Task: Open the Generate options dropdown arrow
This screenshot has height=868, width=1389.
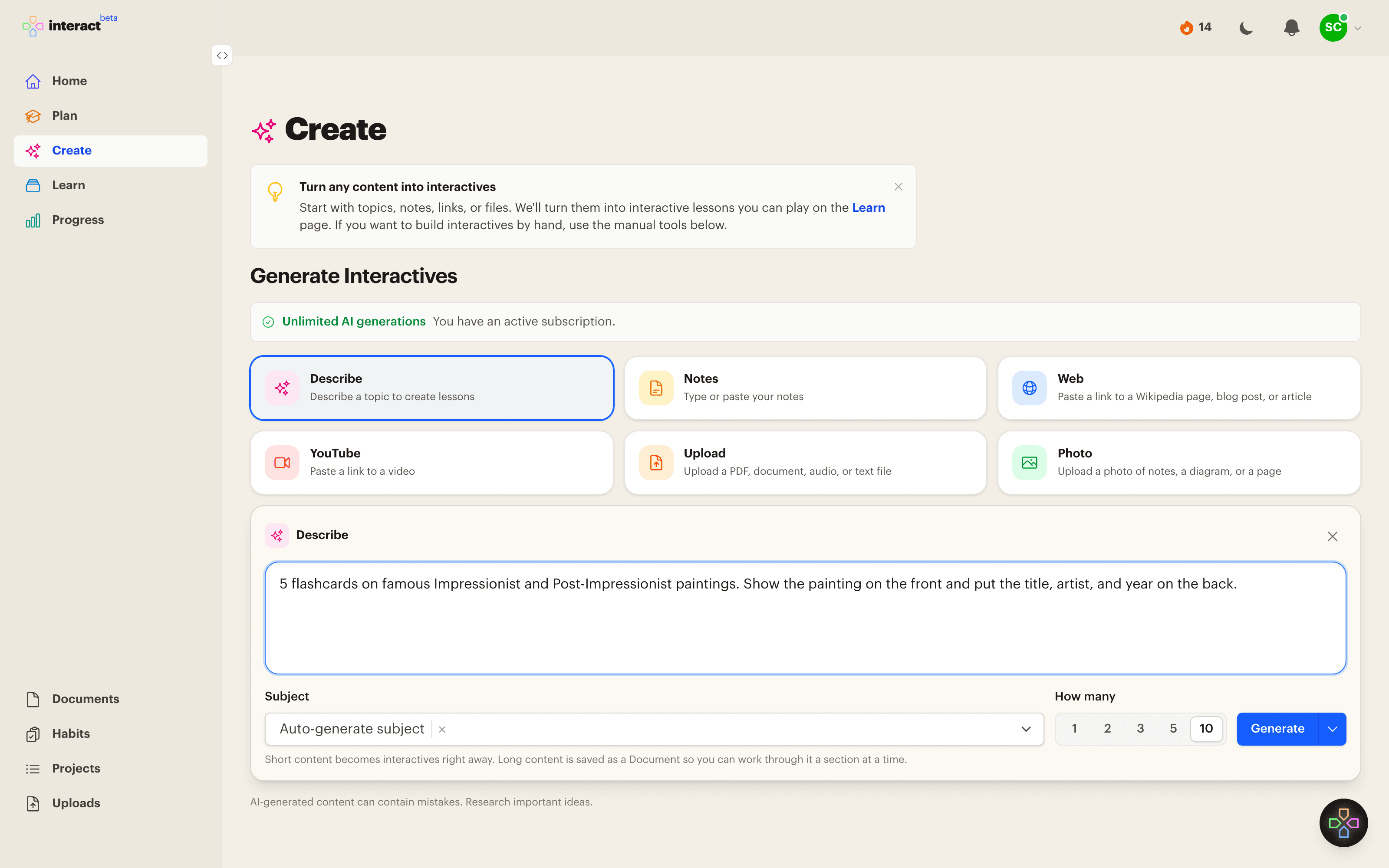Action: [1332, 729]
